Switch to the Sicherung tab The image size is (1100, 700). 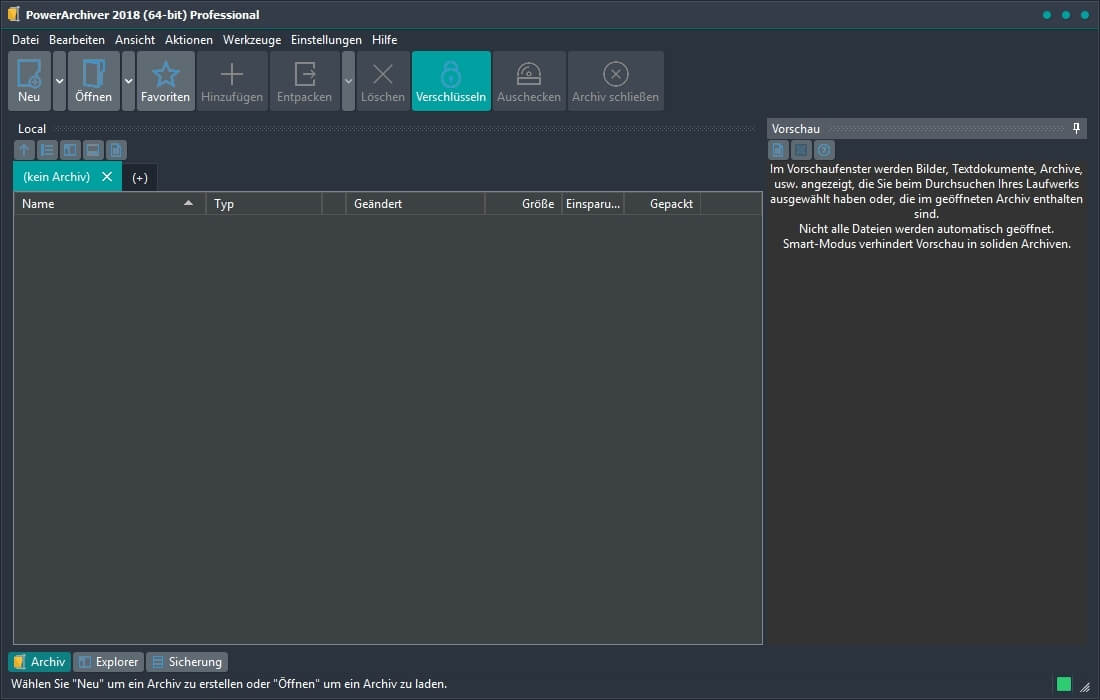click(187, 662)
